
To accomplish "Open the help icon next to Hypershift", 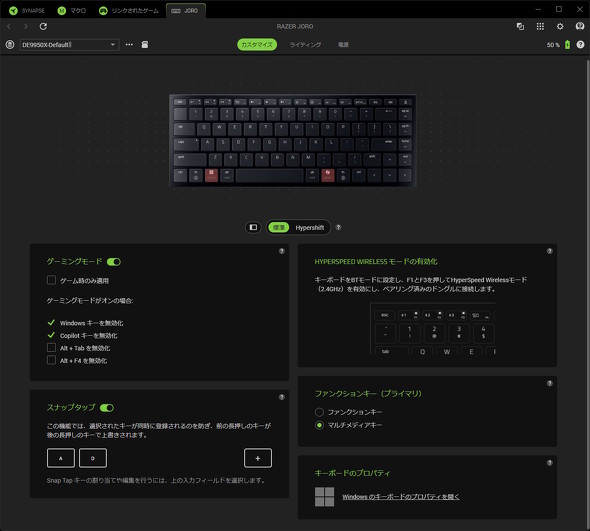I will [338, 227].
